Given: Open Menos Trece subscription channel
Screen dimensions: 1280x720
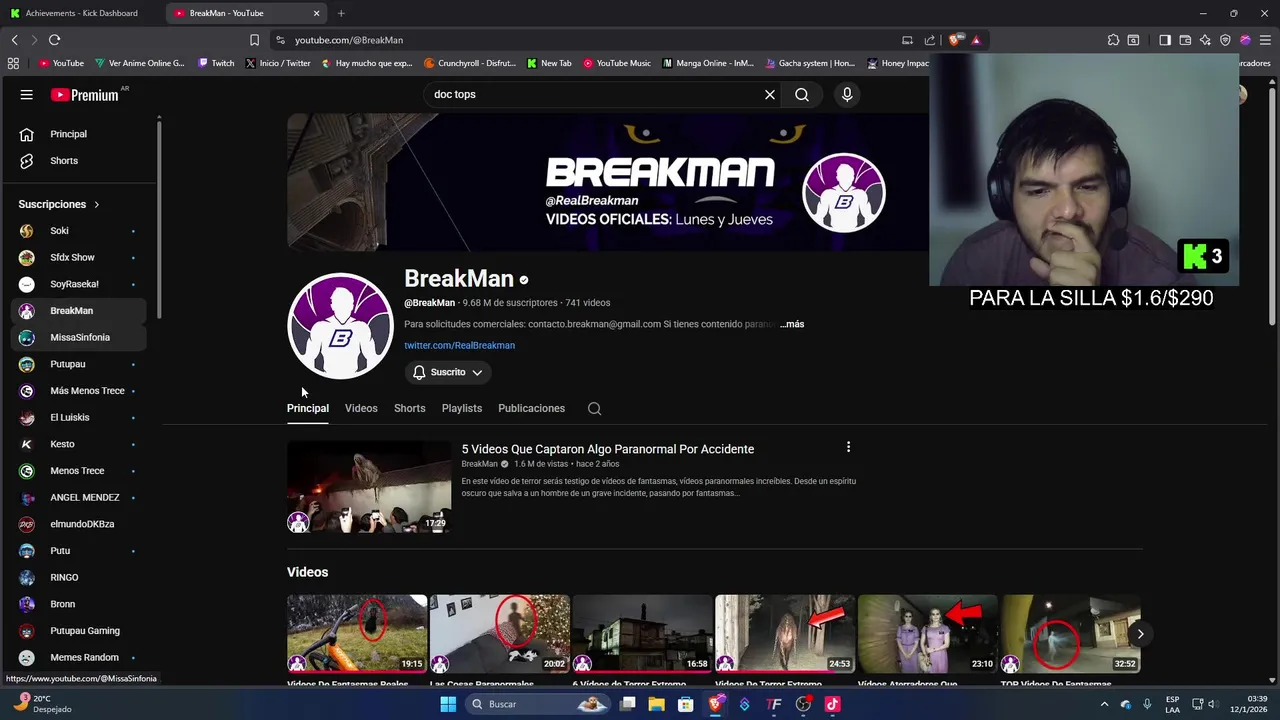Looking at the screenshot, I should click(78, 471).
